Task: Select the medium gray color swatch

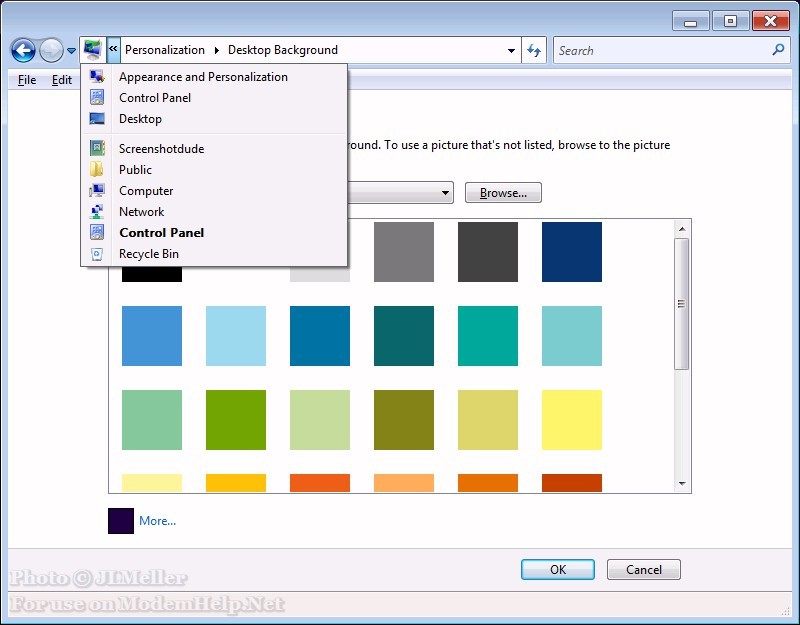Action: point(404,252)
